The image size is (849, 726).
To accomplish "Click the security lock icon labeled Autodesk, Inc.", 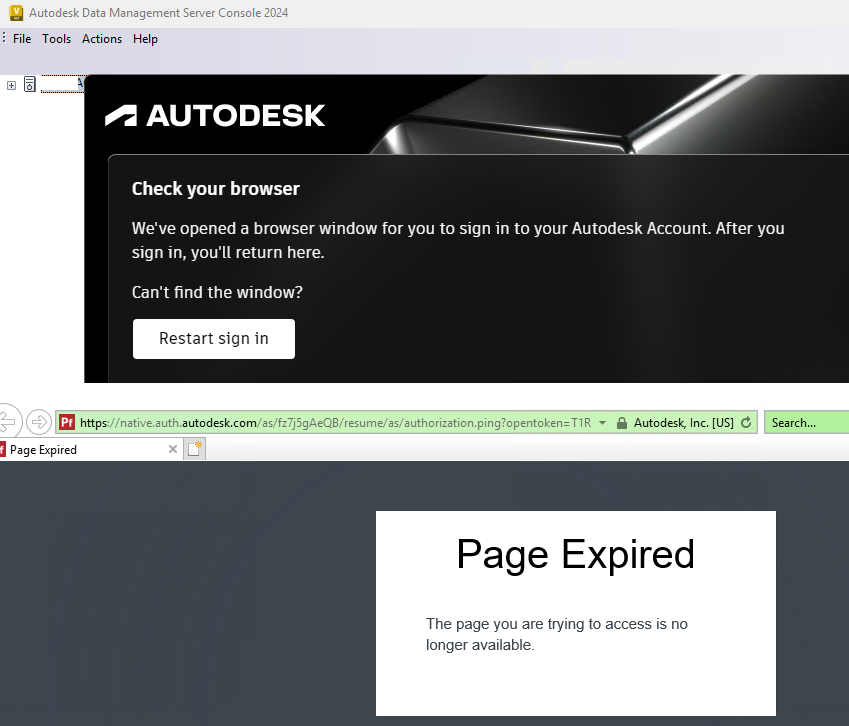I will tap(623, 421).
